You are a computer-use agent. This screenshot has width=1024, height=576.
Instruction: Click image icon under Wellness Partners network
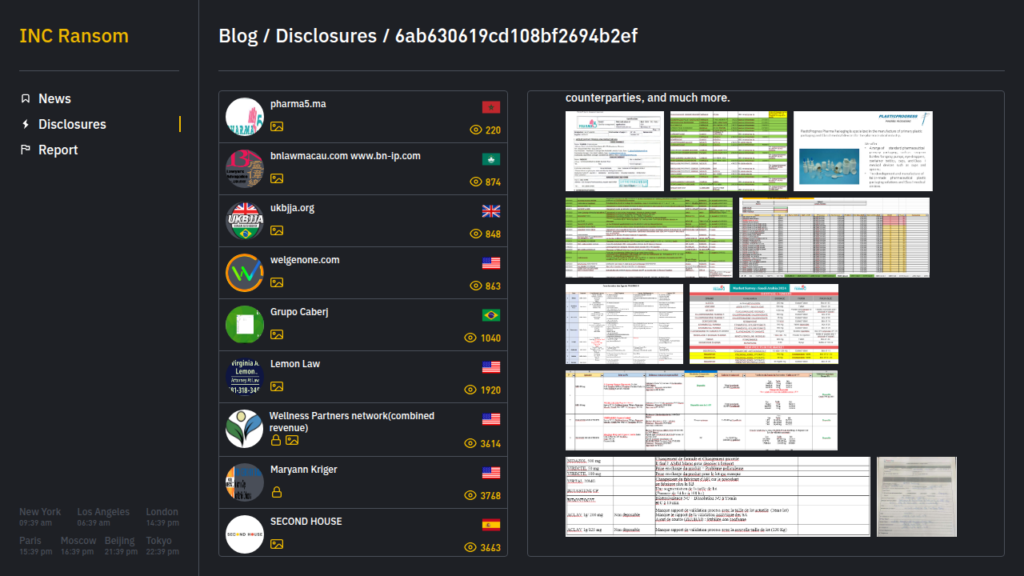coord(292,441)
